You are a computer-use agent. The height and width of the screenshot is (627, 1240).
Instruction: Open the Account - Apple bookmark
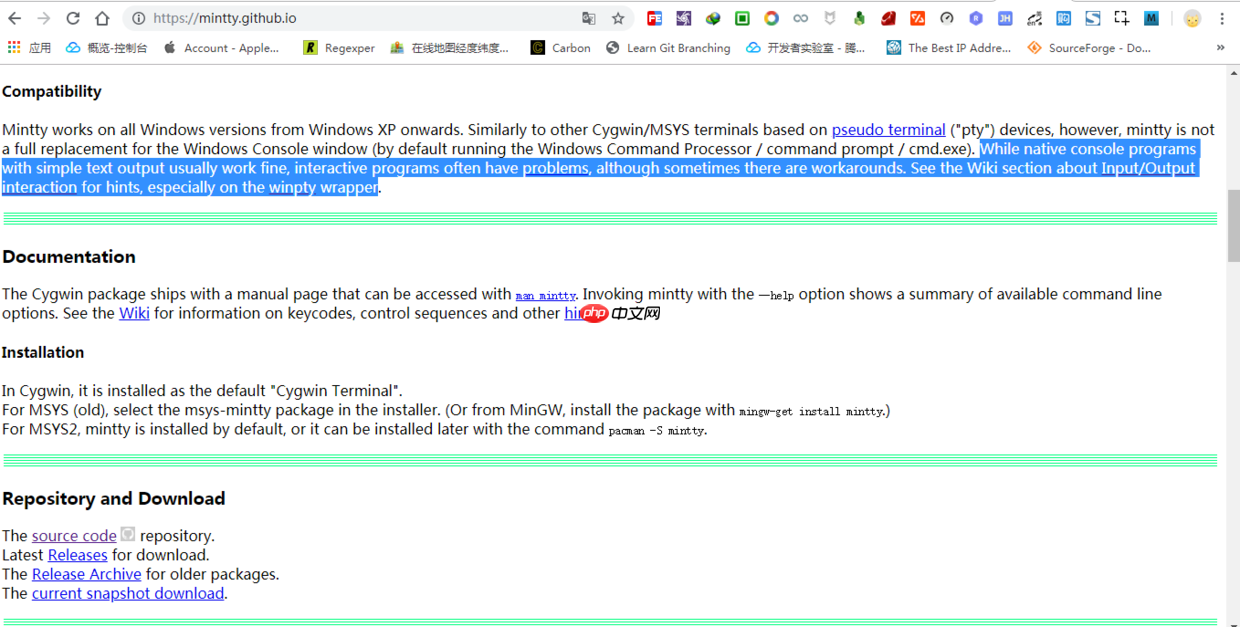pos(221,47)
